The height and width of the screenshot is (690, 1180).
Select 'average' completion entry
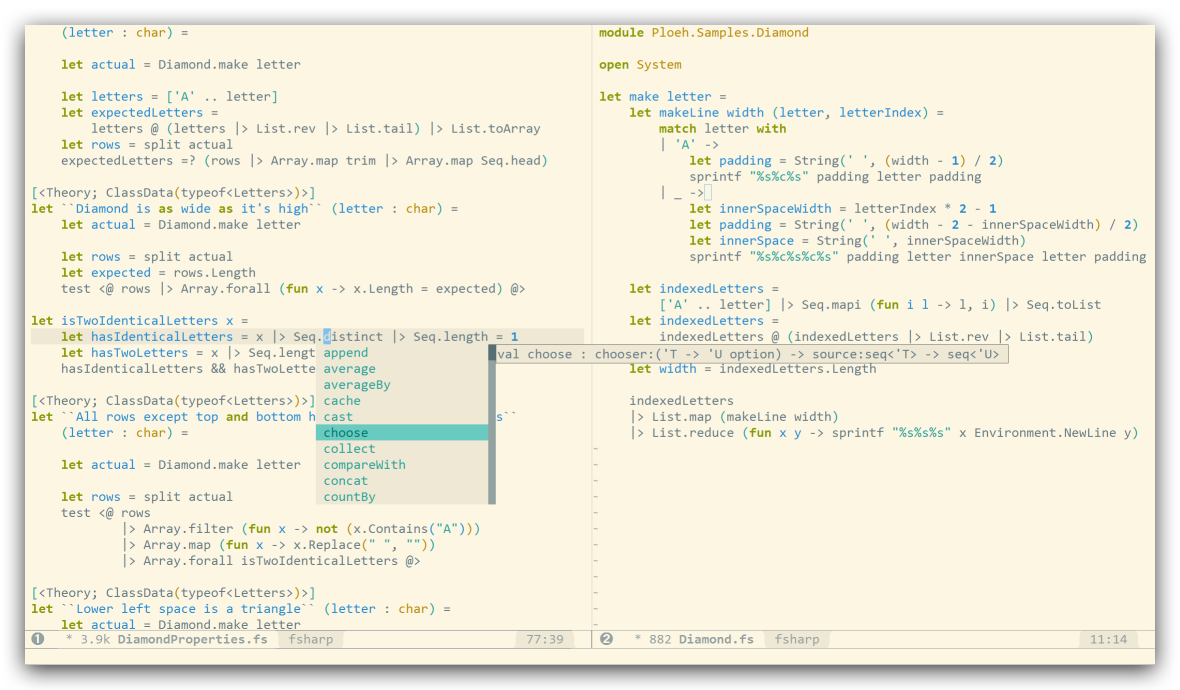(403, 369)
